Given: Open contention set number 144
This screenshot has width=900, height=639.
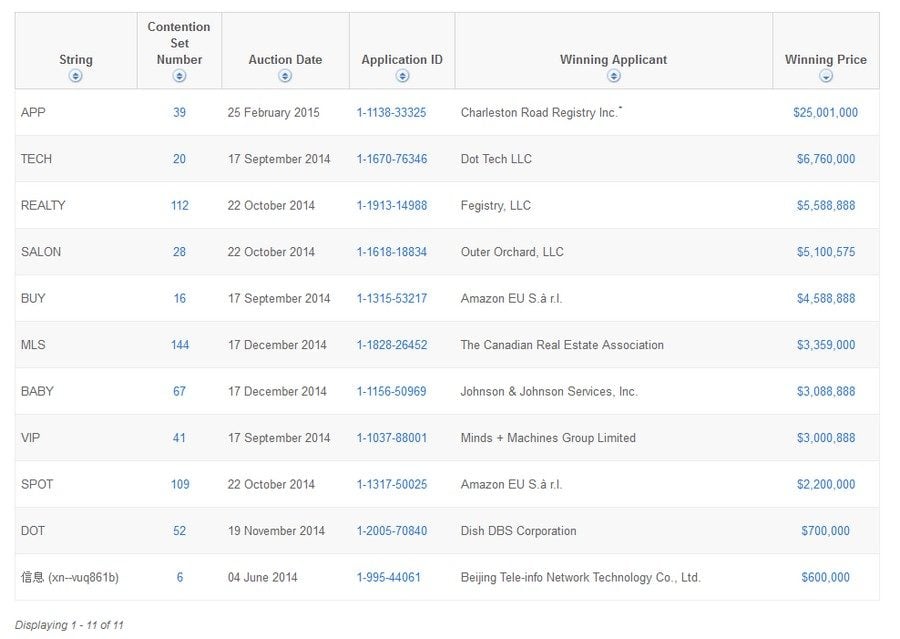Looking at the screenshot, I should tap(180, 345).
